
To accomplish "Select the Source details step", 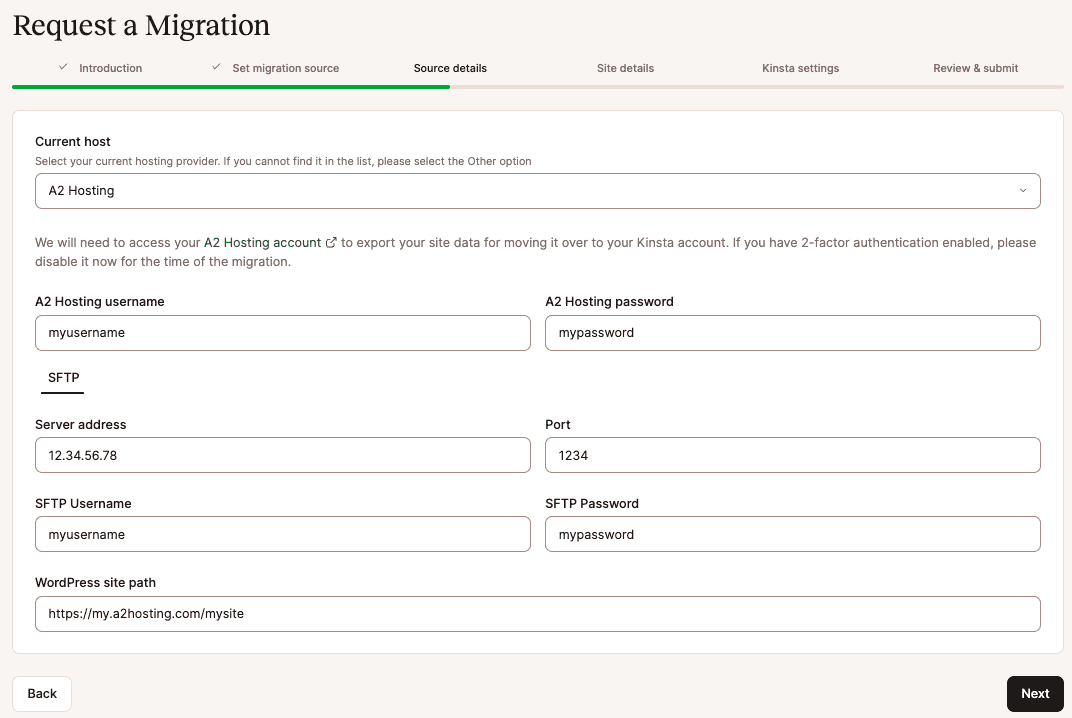I will tap(450, 68).
